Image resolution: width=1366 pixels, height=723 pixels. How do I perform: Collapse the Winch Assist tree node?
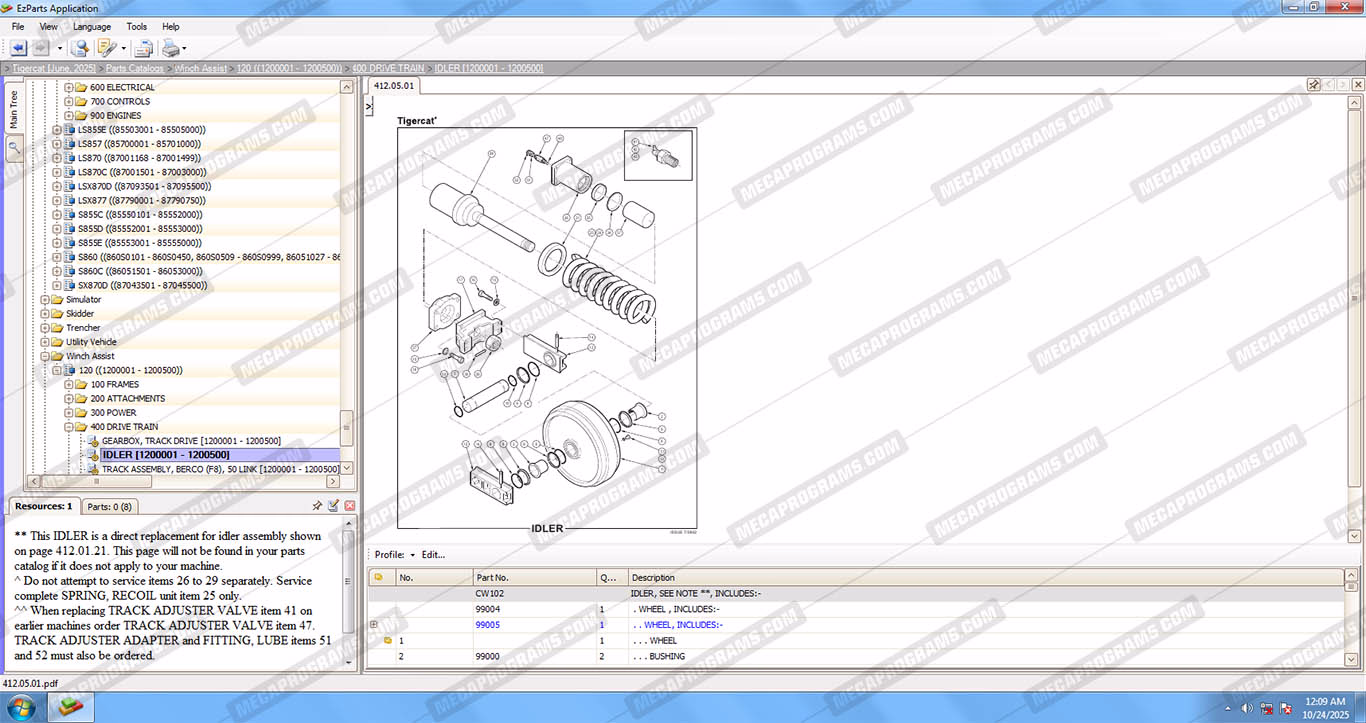click(45, 356)
